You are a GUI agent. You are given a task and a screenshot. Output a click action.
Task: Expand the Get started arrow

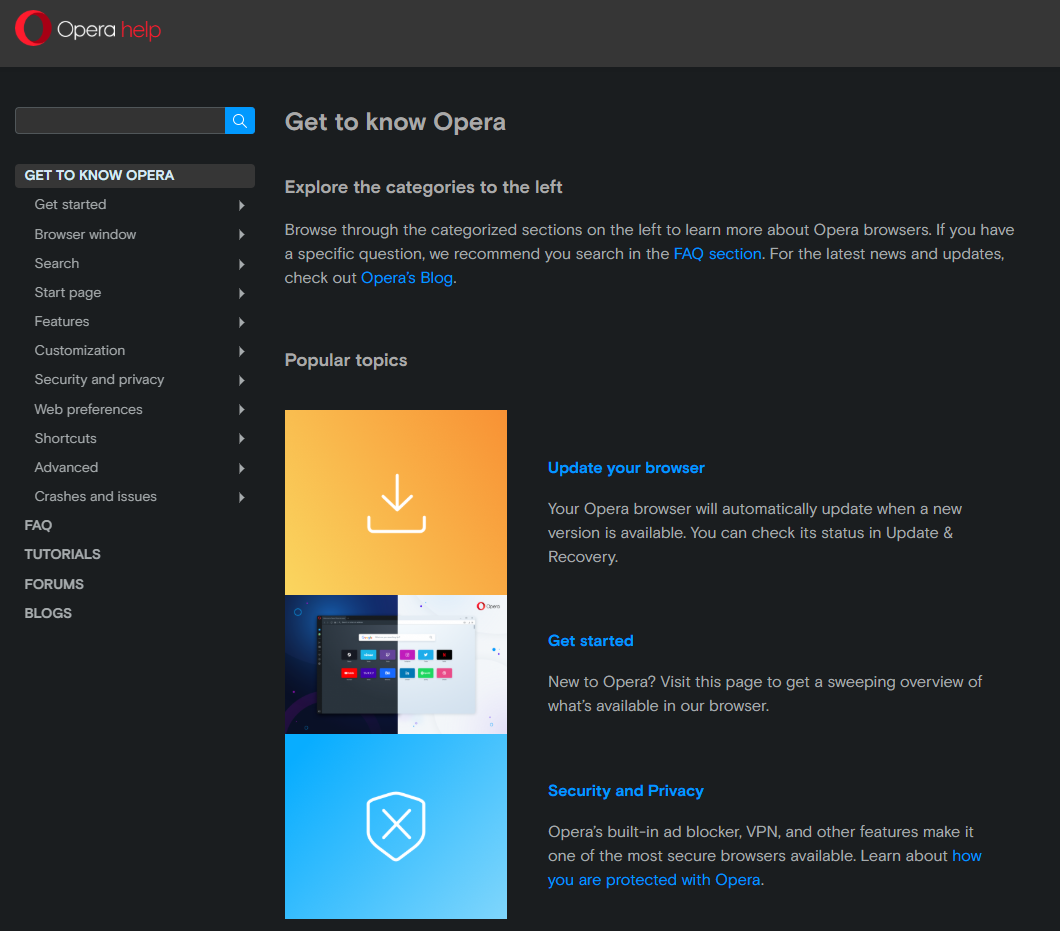(x=242, y=206)
